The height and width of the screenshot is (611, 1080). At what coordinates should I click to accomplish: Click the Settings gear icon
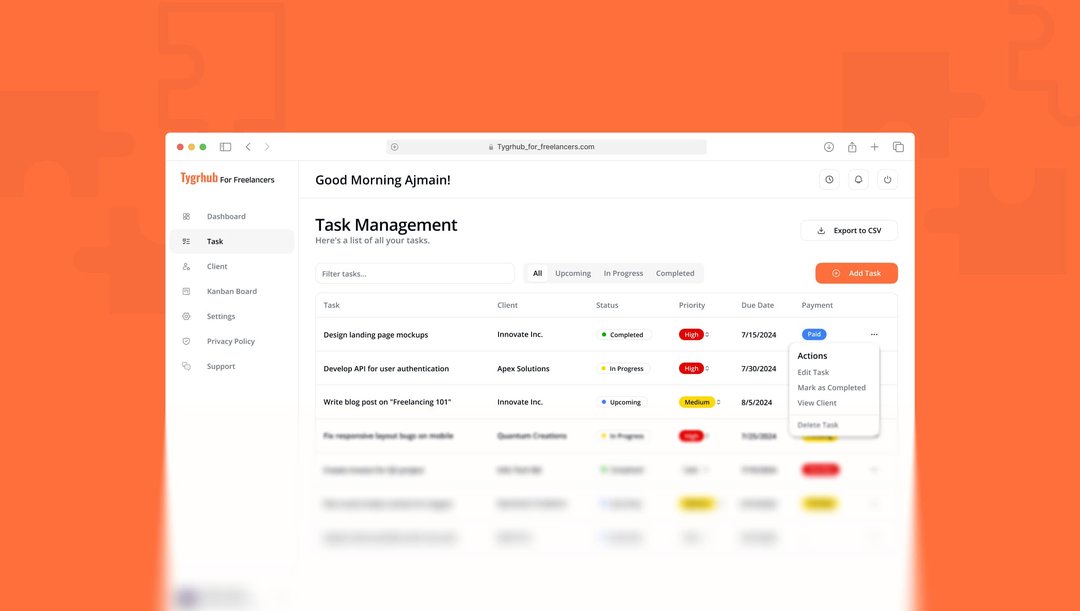[x=186, y=316]
